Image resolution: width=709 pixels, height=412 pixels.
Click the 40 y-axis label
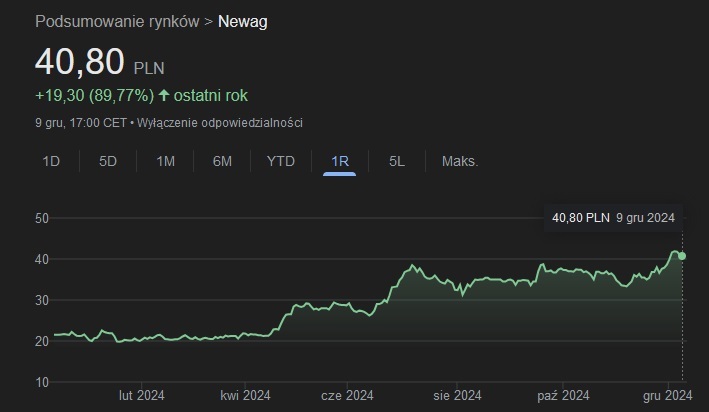pos(42,260)
